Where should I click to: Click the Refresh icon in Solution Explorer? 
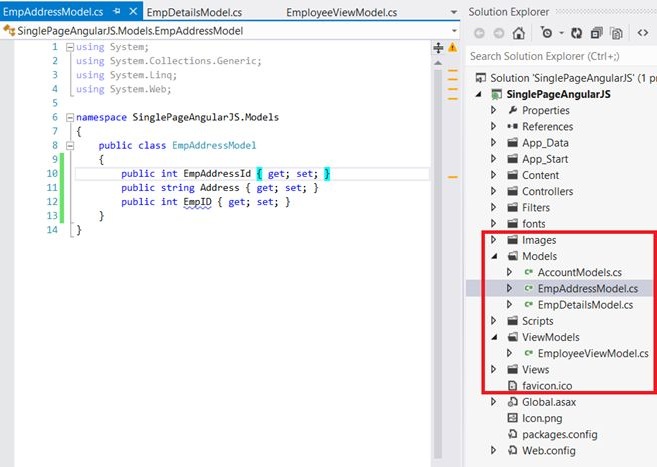[577, 33]
